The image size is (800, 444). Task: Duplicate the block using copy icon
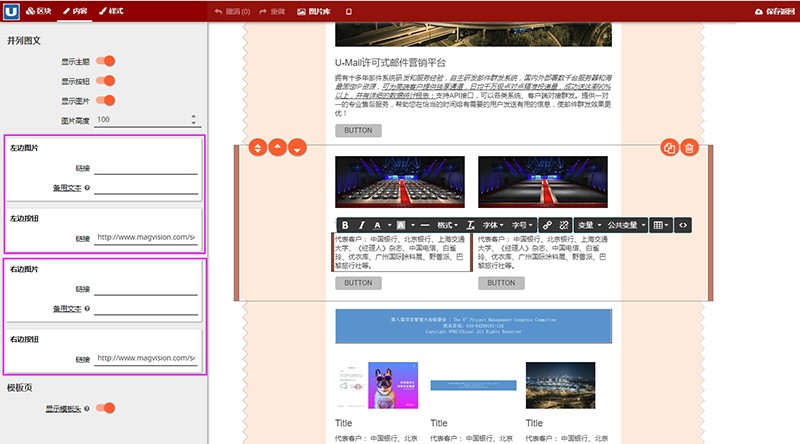coord(669,148)
